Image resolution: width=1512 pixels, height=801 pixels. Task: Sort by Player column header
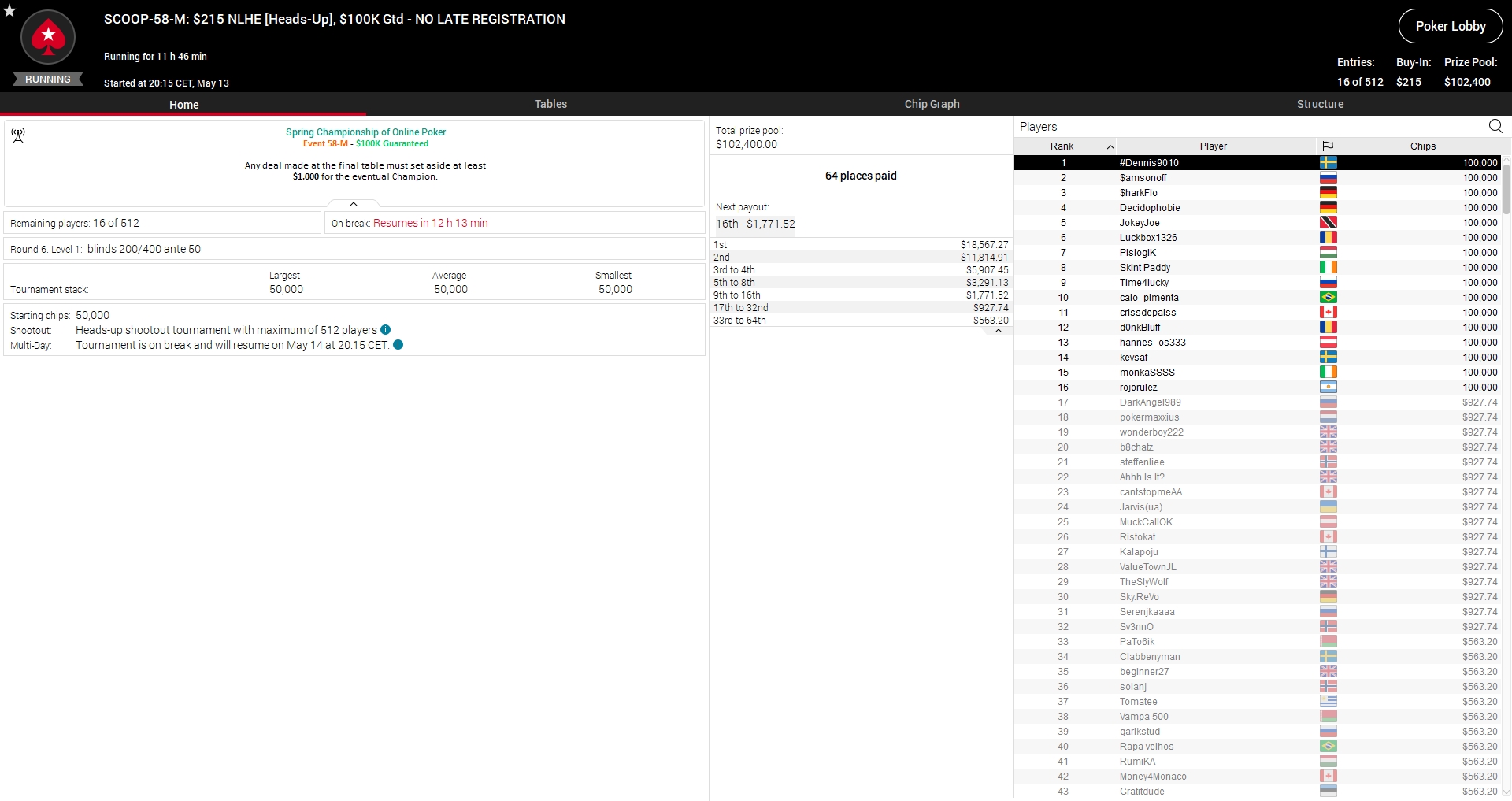coord(1214,146)
